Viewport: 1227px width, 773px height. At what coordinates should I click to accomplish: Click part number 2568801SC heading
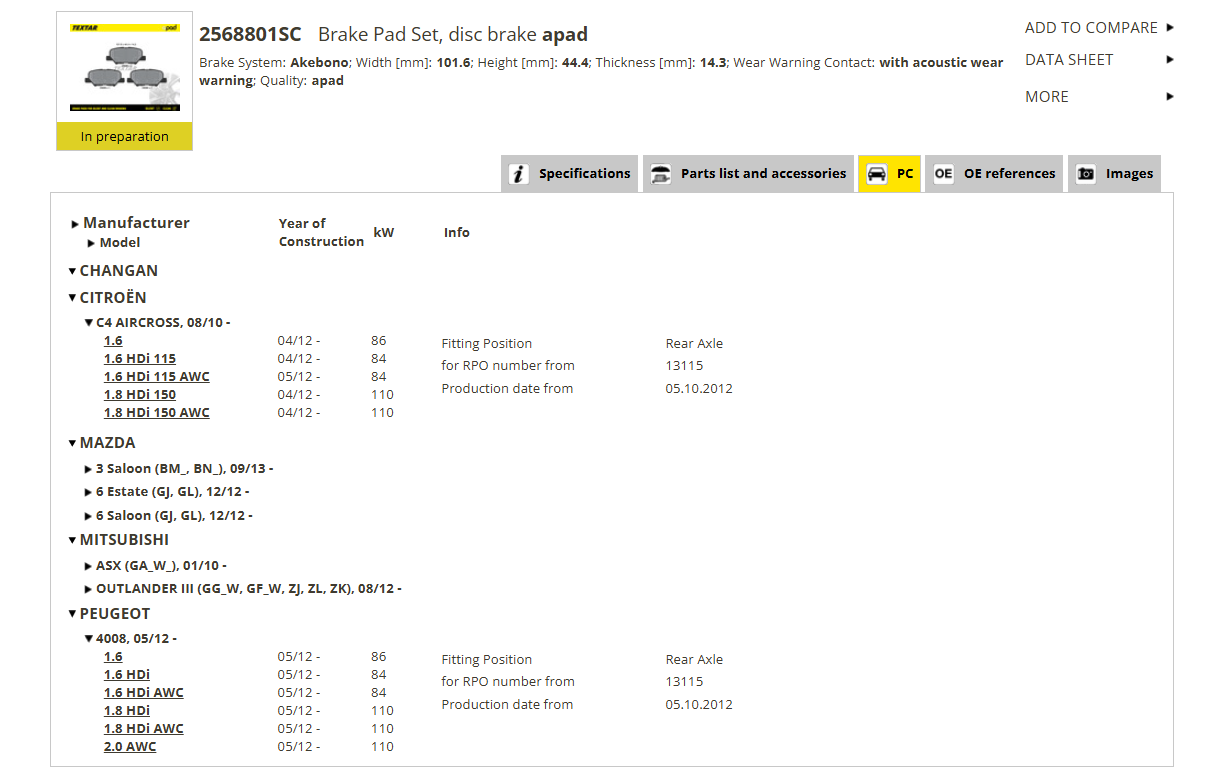tap(250, 35)
